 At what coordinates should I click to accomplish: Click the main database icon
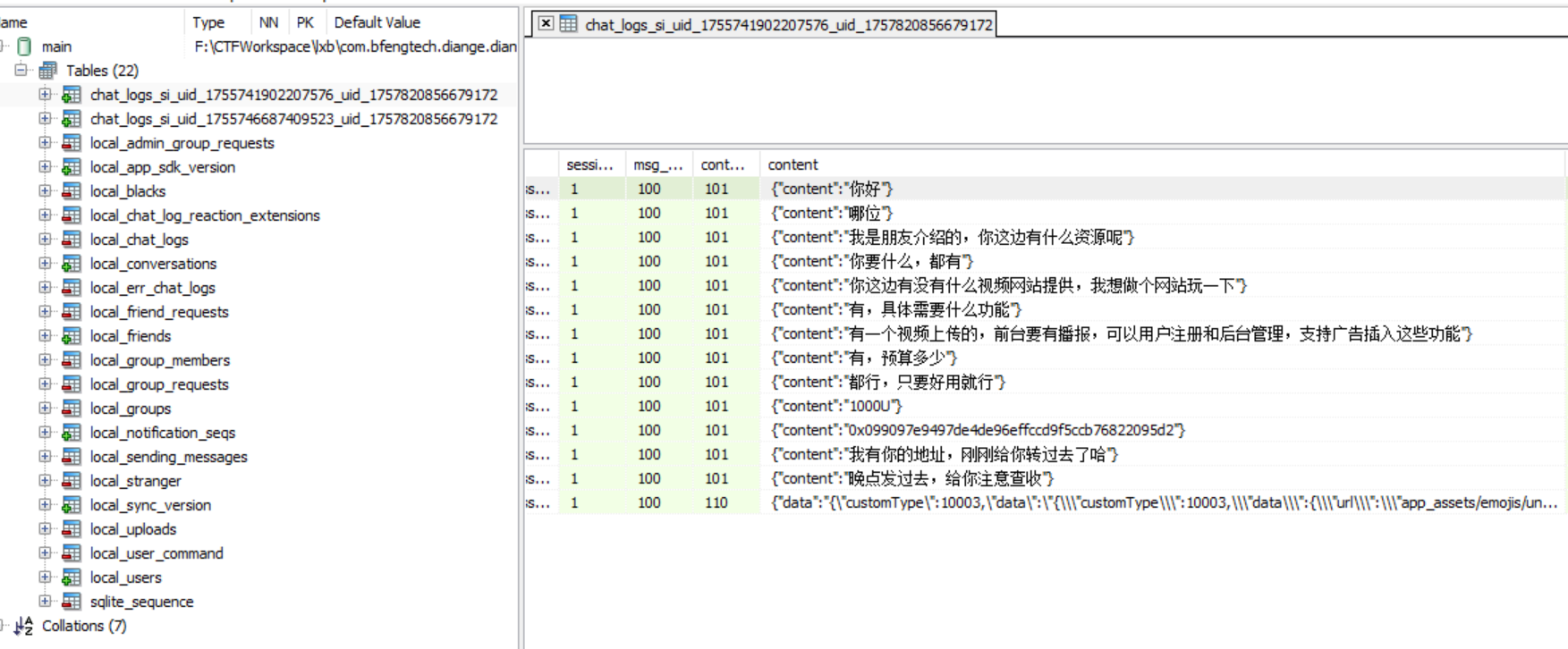pos(25,46)
